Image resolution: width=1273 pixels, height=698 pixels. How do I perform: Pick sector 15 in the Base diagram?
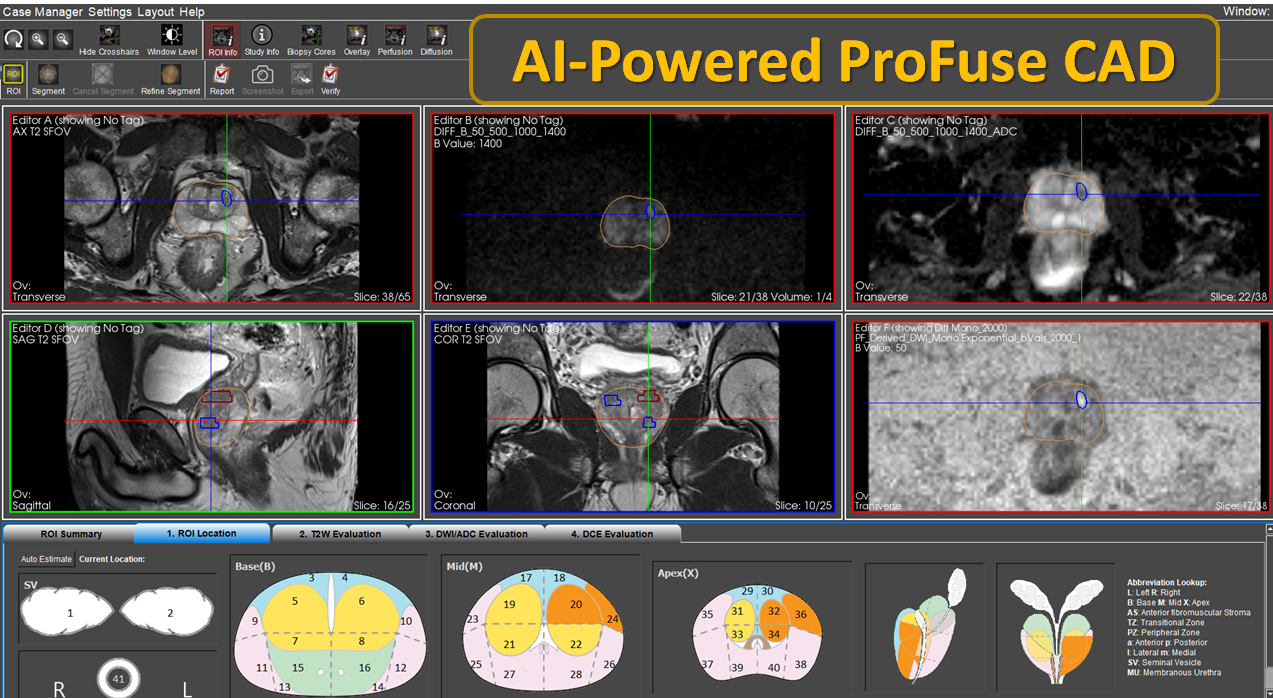click(297, 667)
